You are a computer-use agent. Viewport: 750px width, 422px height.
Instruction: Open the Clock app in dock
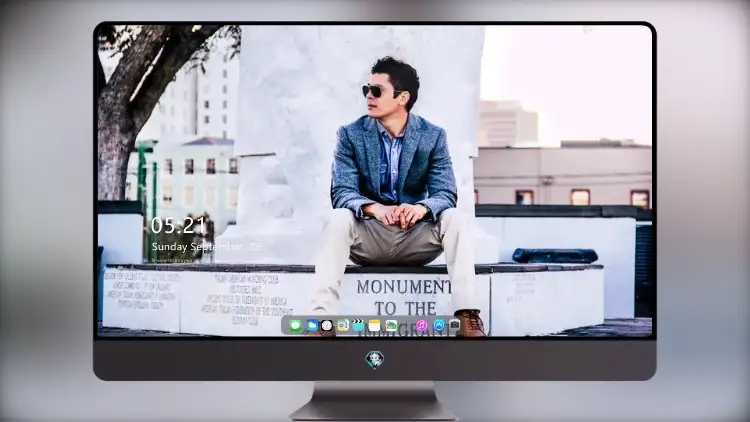[x=327, y=326]
